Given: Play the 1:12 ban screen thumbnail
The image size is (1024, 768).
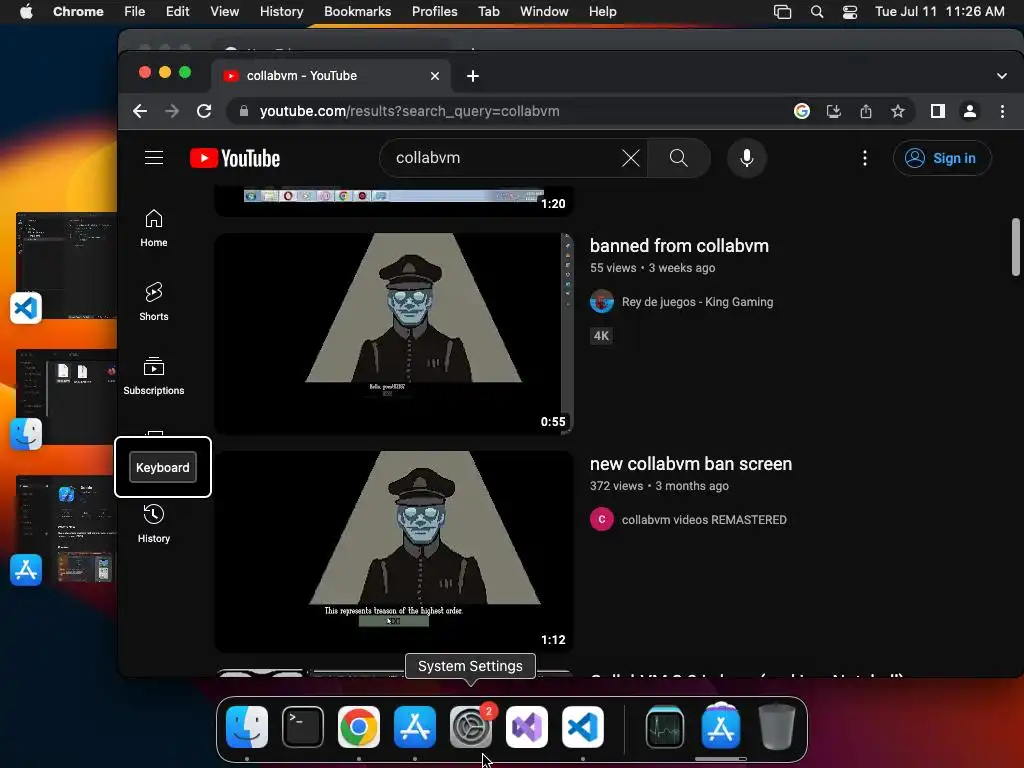Looking at the screenshot, I should [x=394, y=551].
